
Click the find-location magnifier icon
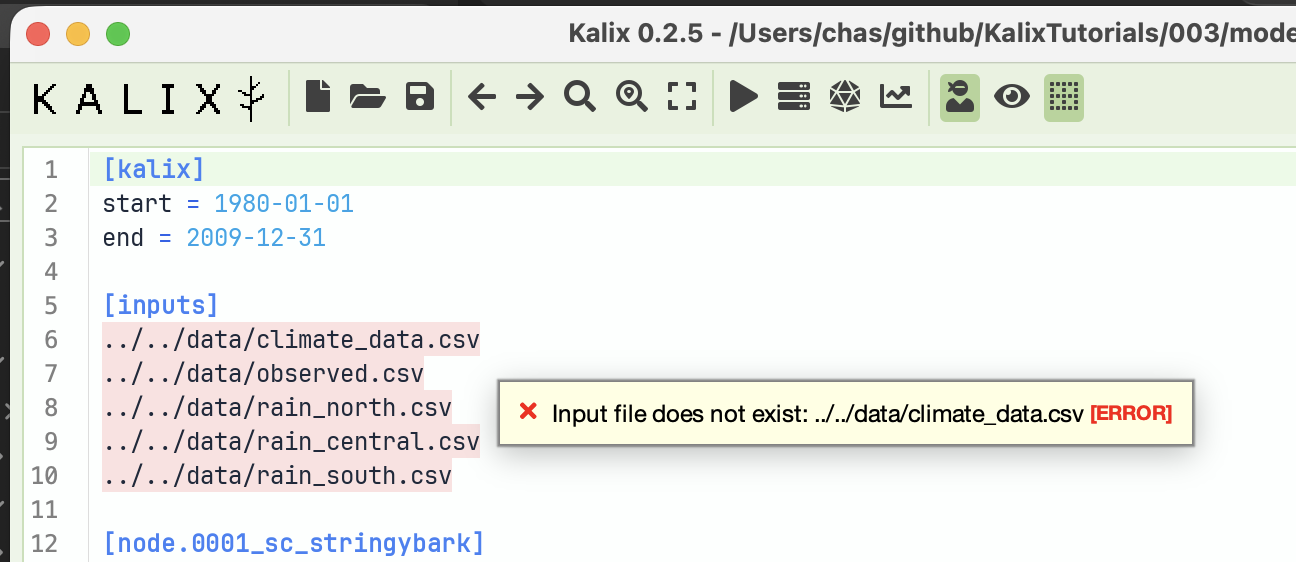tap(632, 97)
